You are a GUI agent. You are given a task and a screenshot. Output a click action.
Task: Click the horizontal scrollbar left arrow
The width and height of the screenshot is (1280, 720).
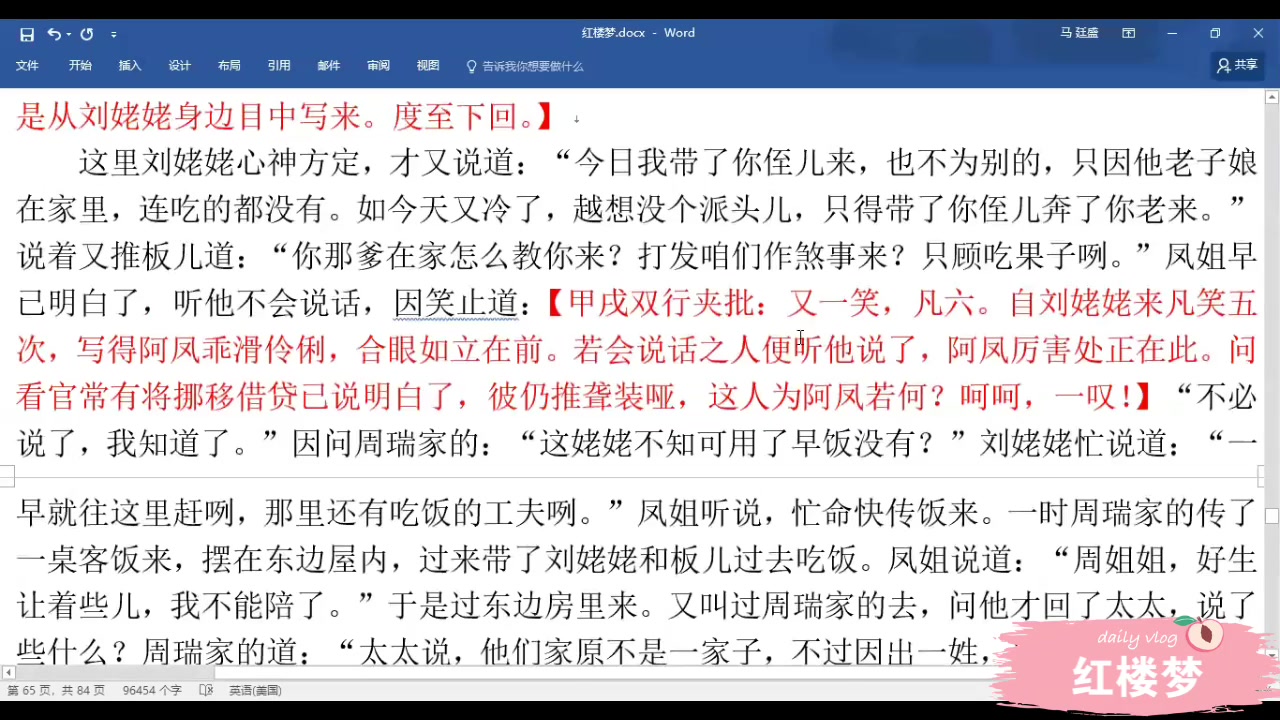point(9,673)
